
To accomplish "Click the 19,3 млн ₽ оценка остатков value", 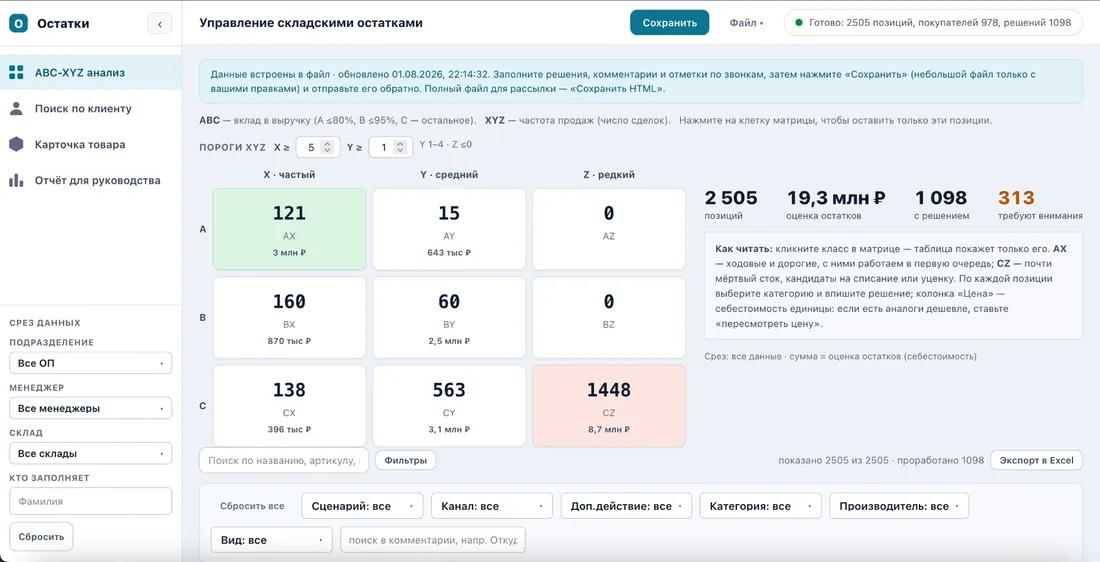I will [x=836, y=205].
